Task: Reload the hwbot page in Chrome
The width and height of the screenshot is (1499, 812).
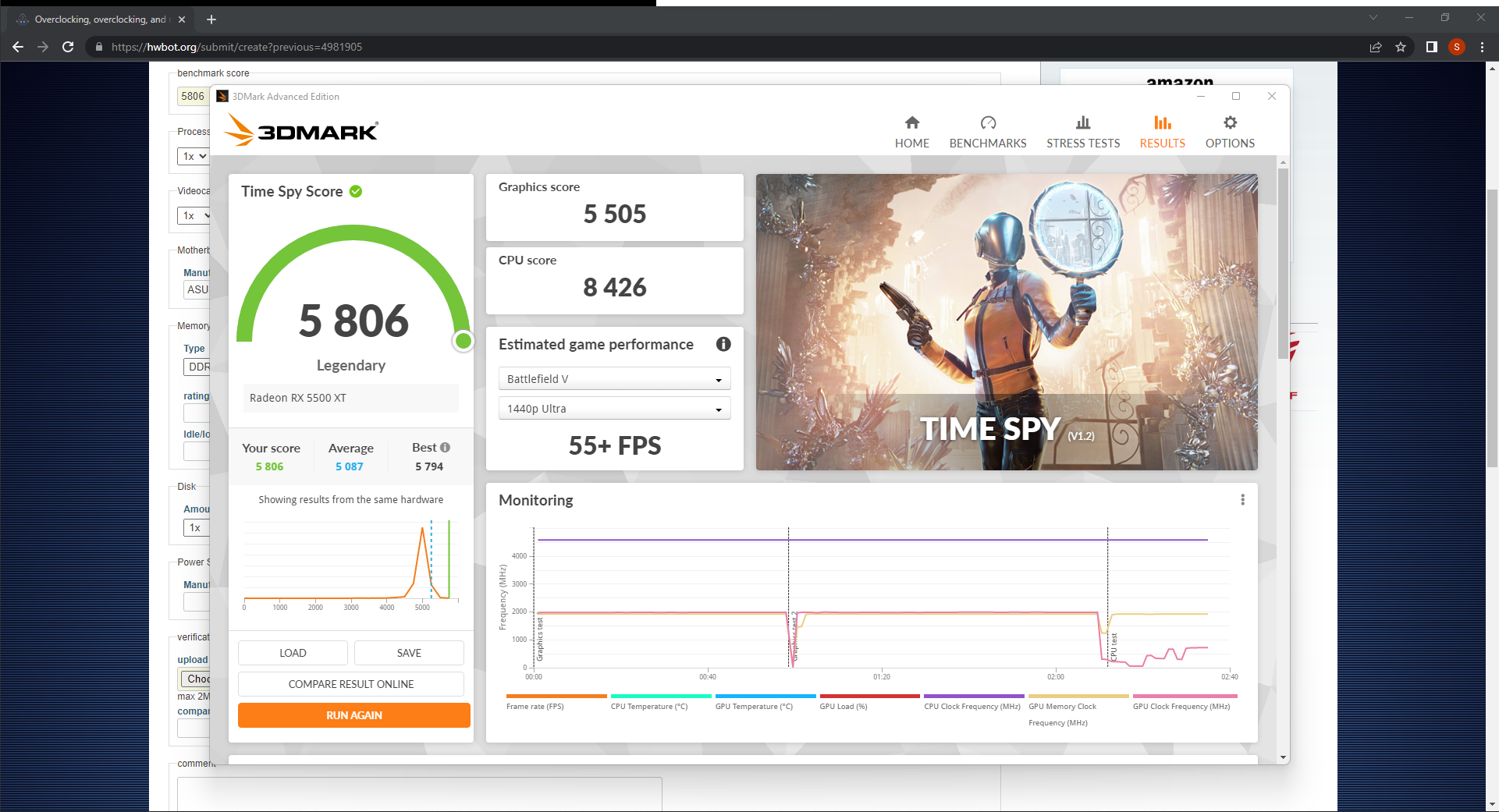Action: [68, 47]
